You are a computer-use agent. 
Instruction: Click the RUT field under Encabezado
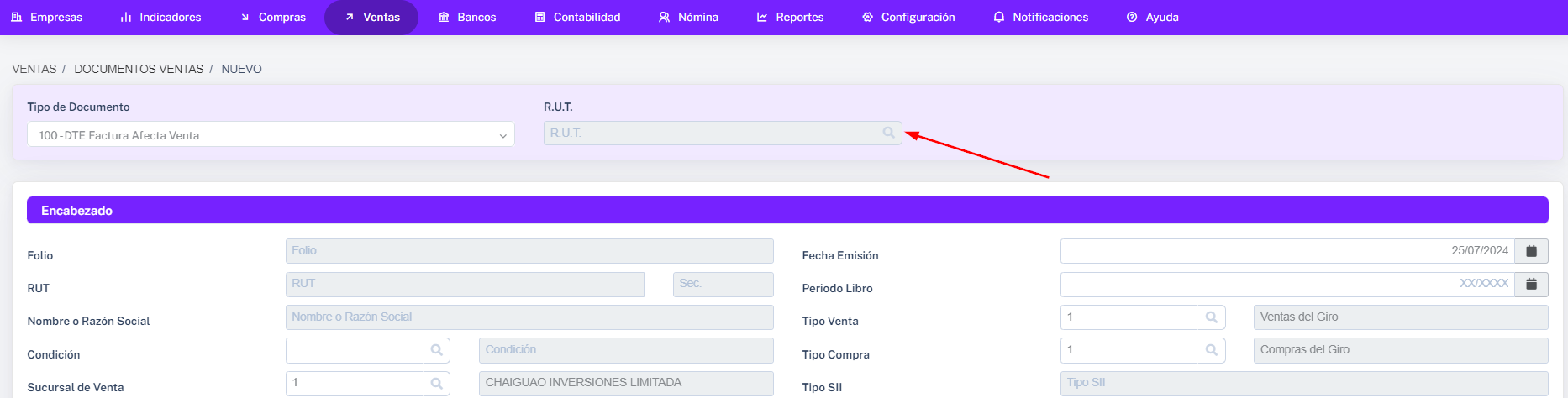tap(465, 284)
